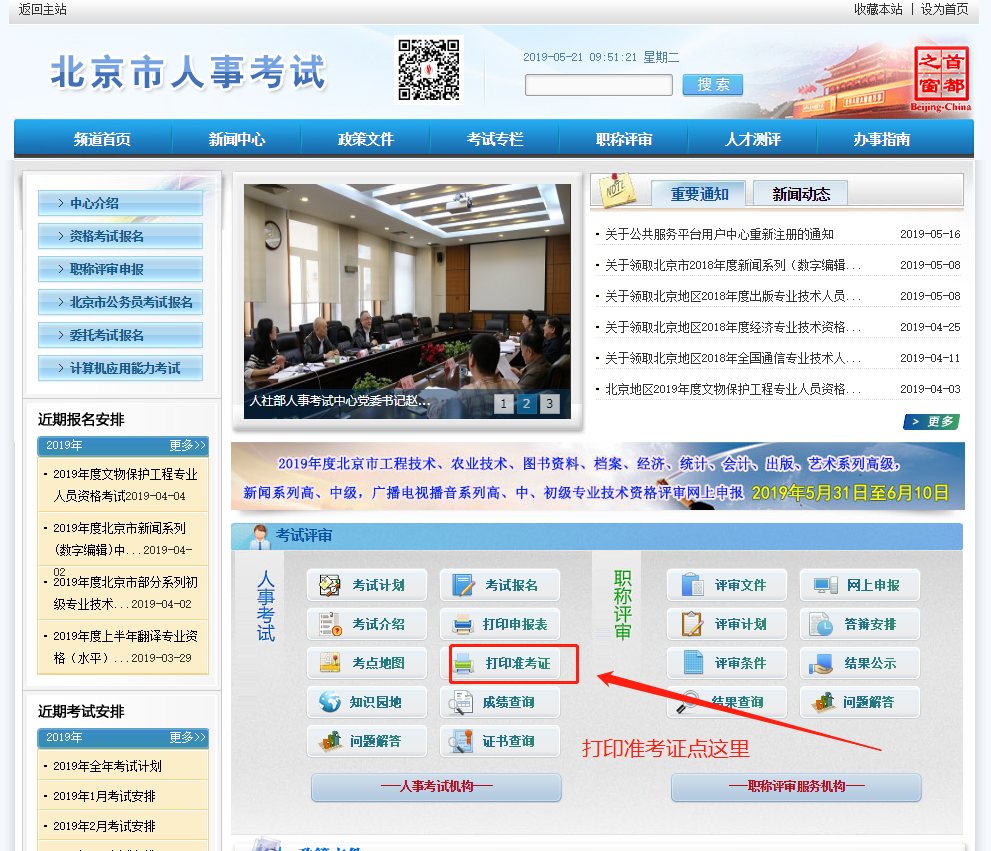Click the 知识园地 globe icon

point(331,702)
